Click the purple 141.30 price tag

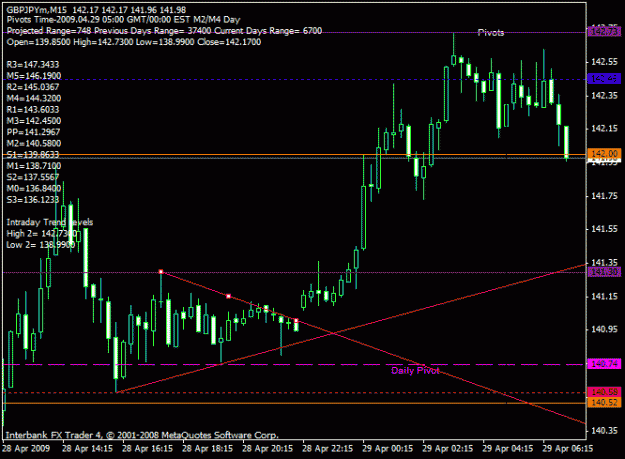(x=604, y=272)
